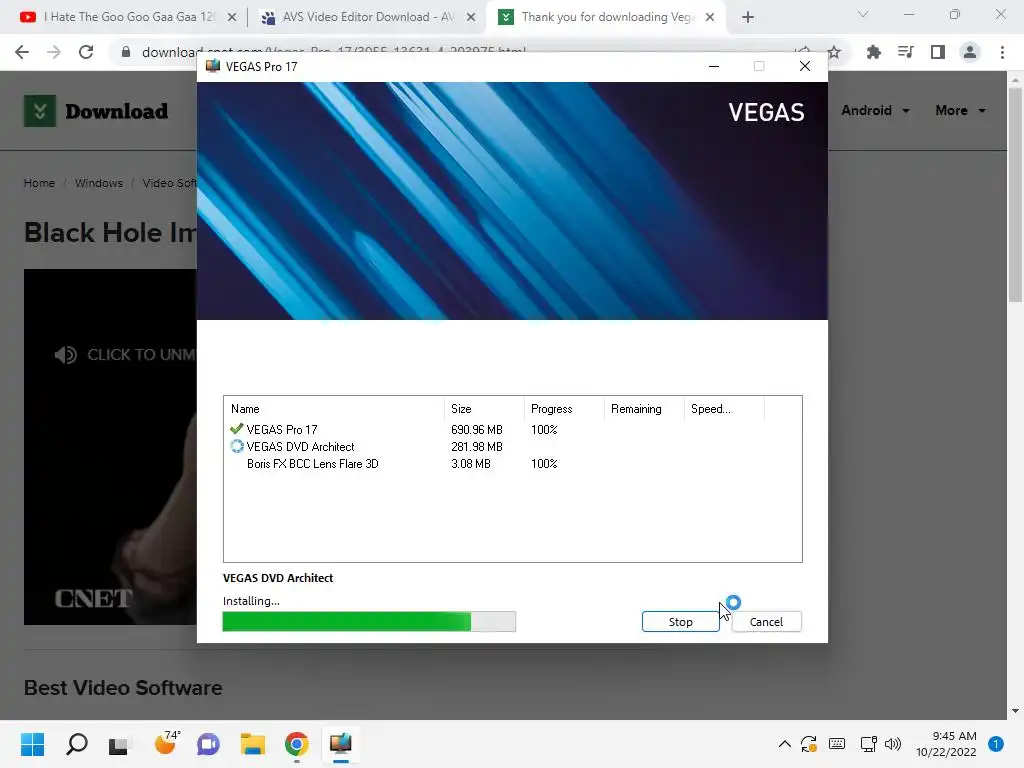Image resolution: width=1024 pixels, height=768 pixels.
Task: Click the scrollbar down arrow on the webpage
Action: pyautogui.click(x=1015, y=711)
